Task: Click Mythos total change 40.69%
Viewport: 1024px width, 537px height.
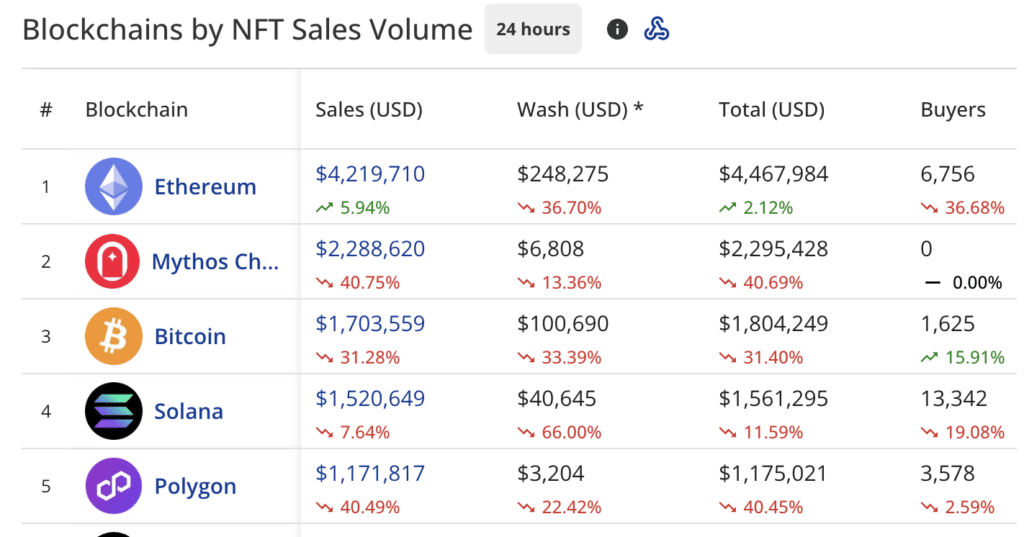Action: pos(761,283)
